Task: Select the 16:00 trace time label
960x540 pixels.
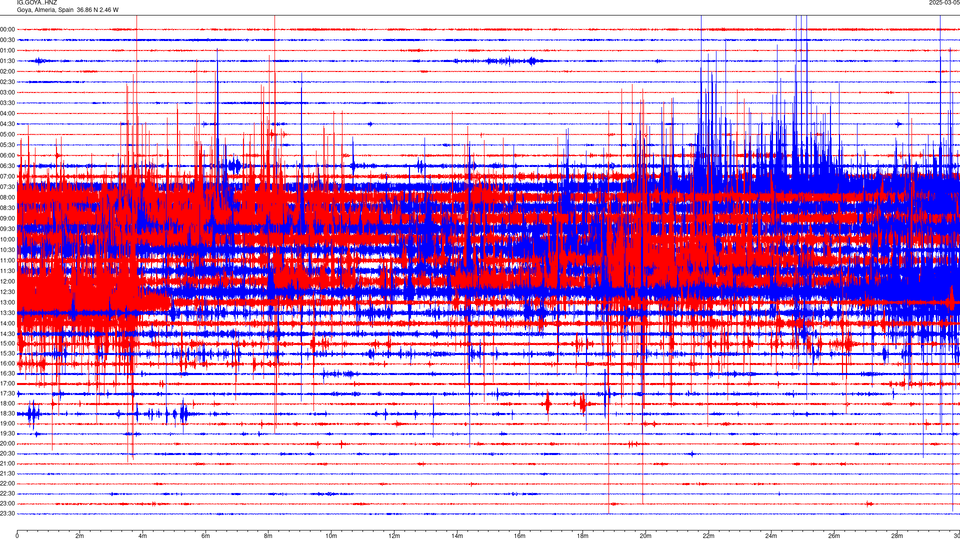Action: 8,363
